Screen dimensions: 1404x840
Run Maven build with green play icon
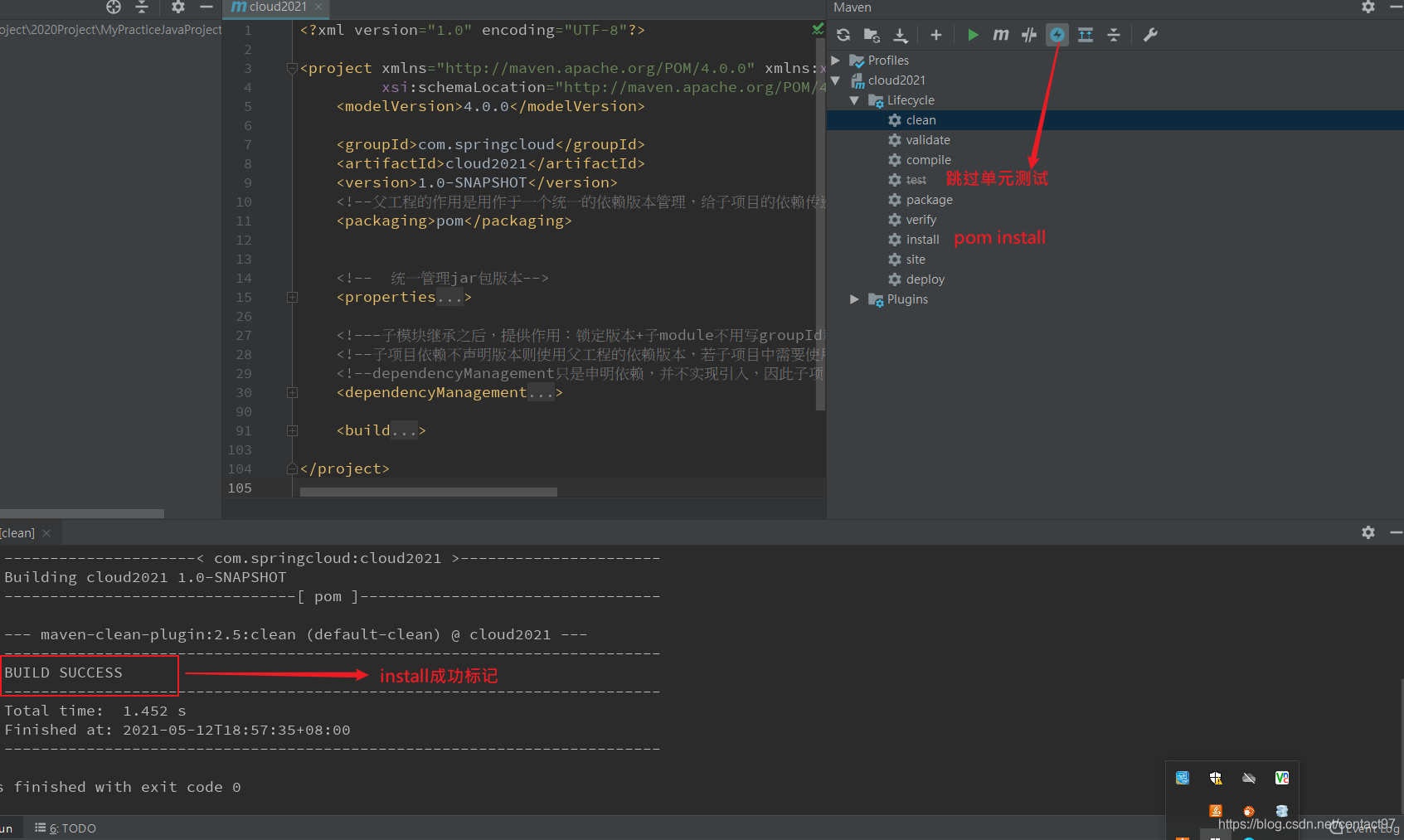click(973, 35)
